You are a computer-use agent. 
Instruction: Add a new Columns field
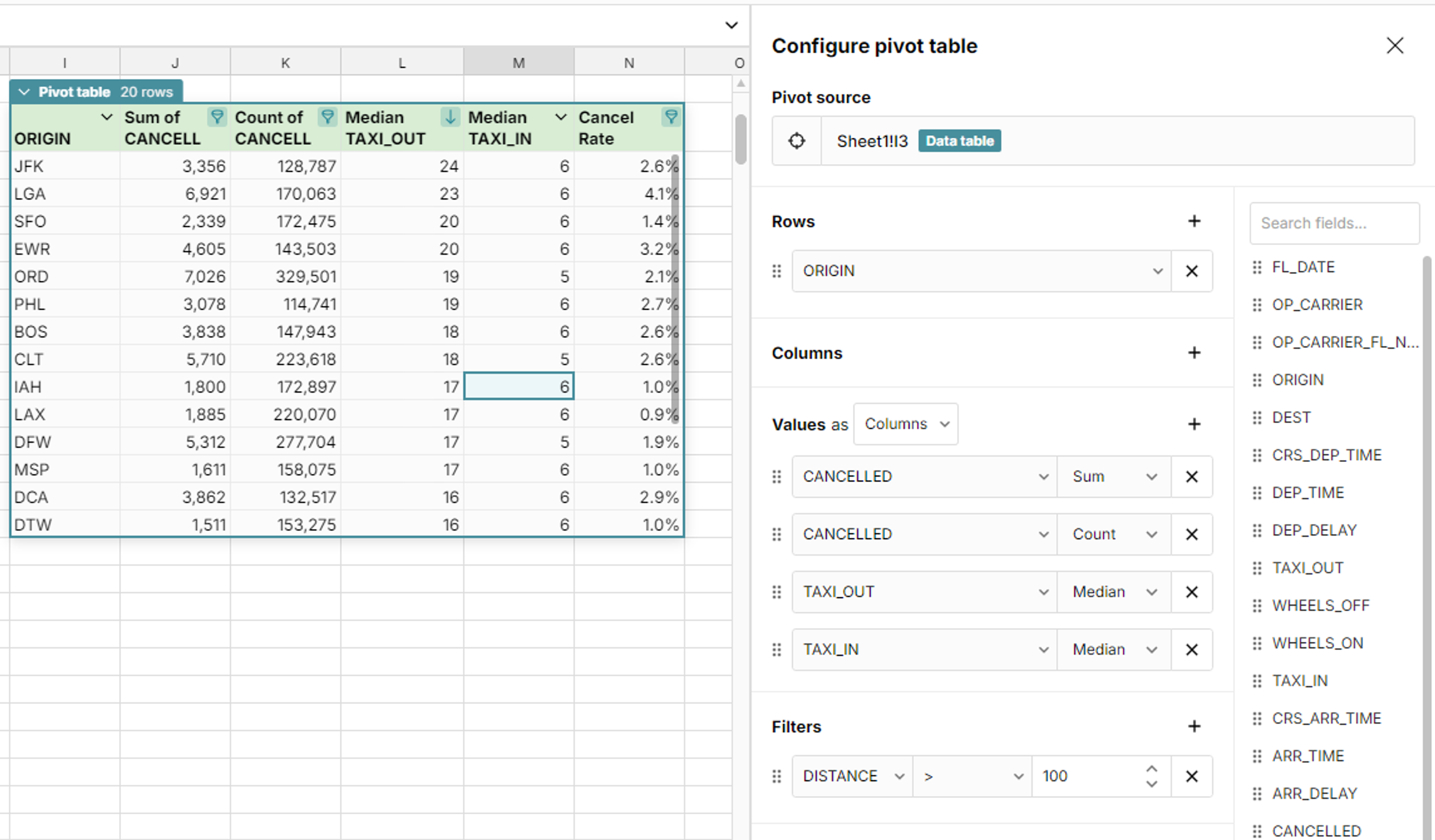(x=1194, y=353)
